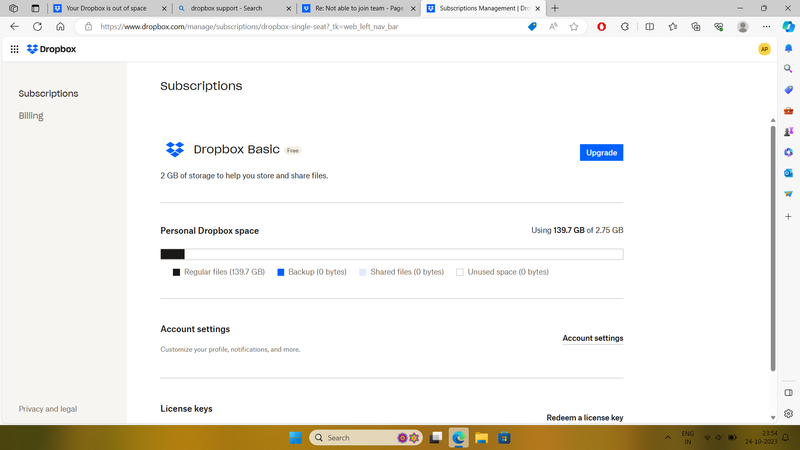This screenshot has width=800, height=450.
Task: Show hidden icons in system tray
Action: click(x=668, y=438)
